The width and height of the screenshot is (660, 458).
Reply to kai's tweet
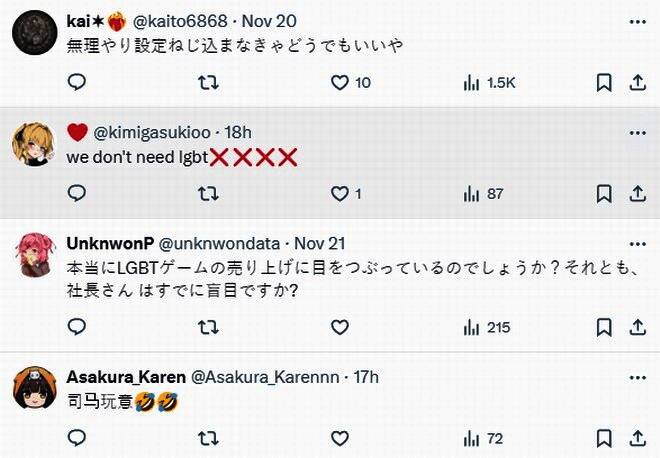(x=77, y=83)
